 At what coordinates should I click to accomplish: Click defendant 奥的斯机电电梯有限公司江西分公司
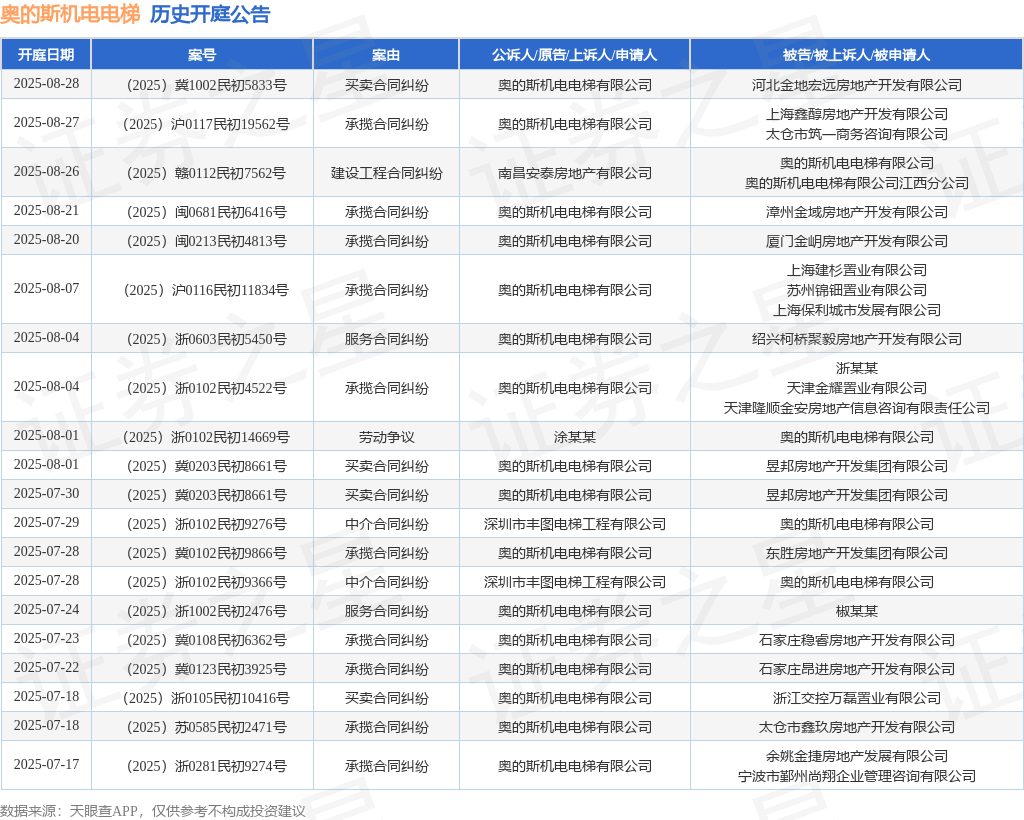pyautogui.click(x=857, y=183)
